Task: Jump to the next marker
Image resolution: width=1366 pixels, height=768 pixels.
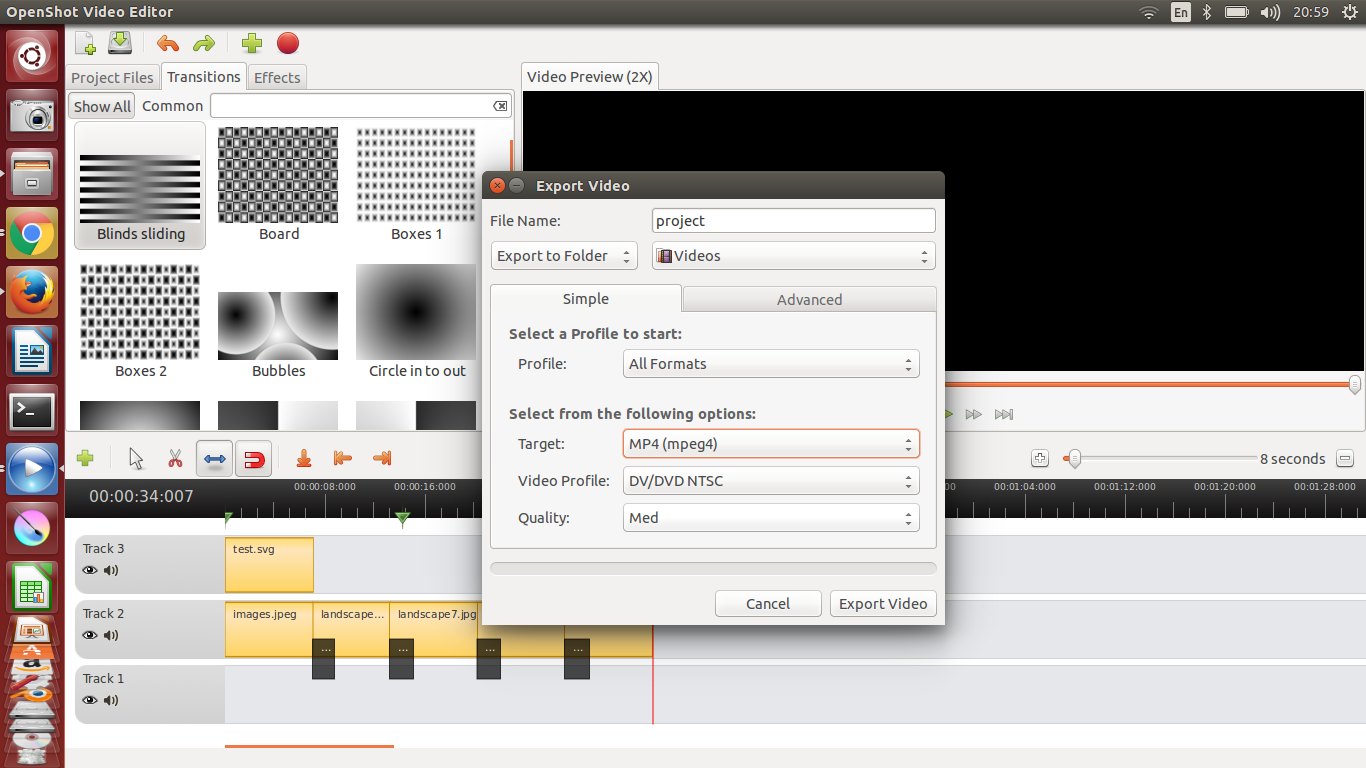Action: (x=381, y=458)
